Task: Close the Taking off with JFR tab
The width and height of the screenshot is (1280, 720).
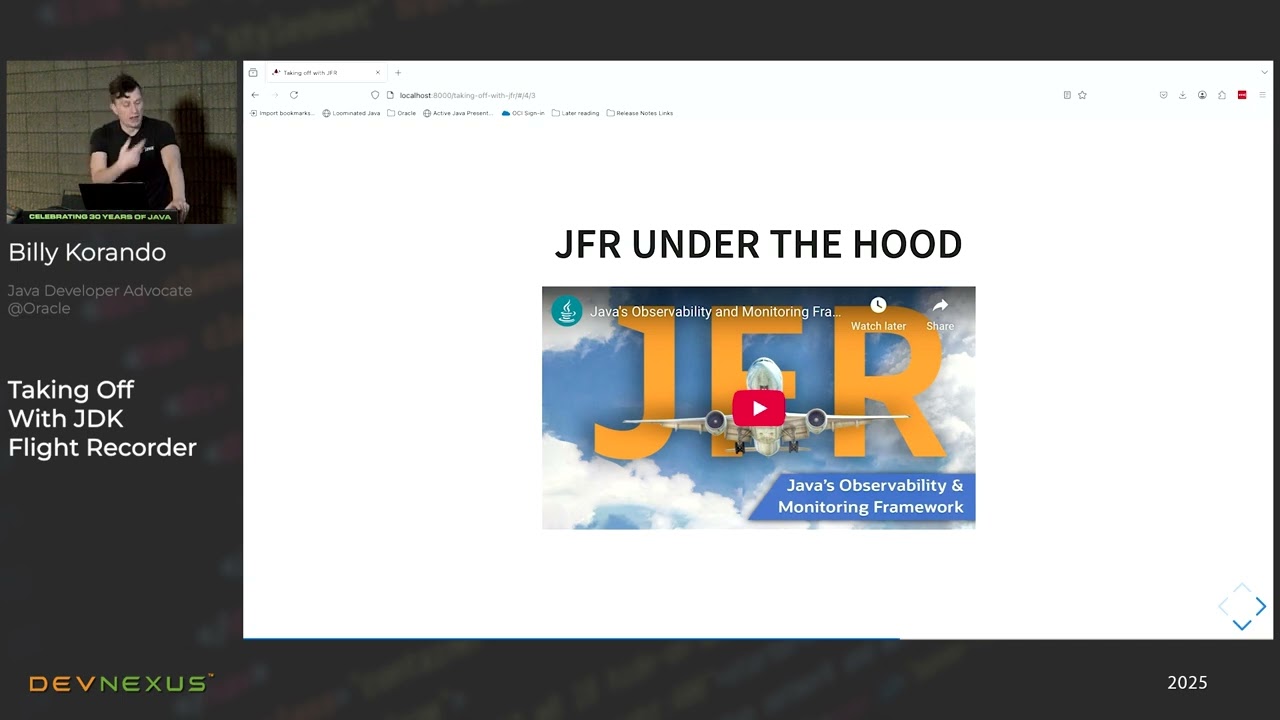Action: point(378,72)
